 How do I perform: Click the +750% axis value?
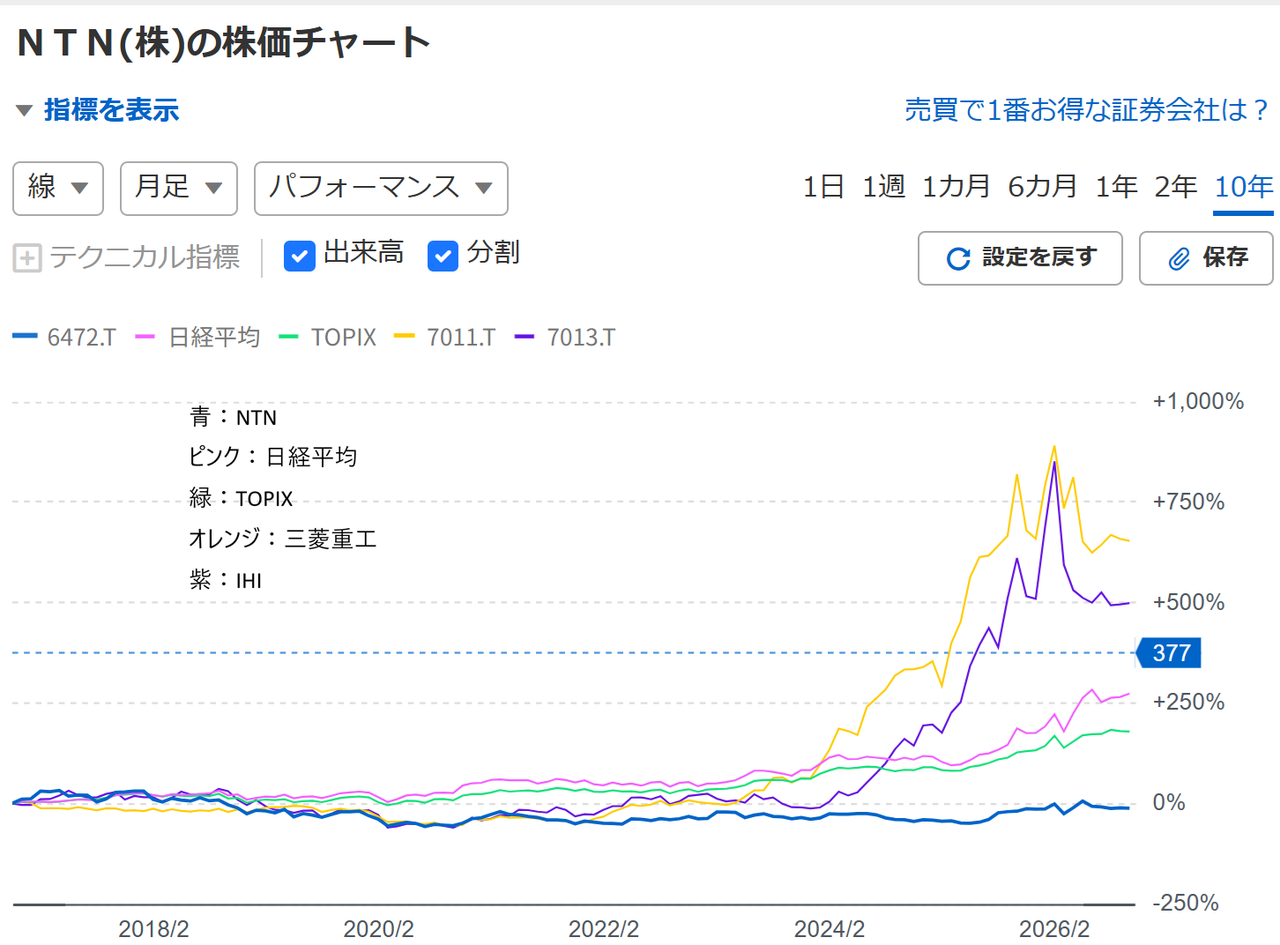tap(1189, 502)
